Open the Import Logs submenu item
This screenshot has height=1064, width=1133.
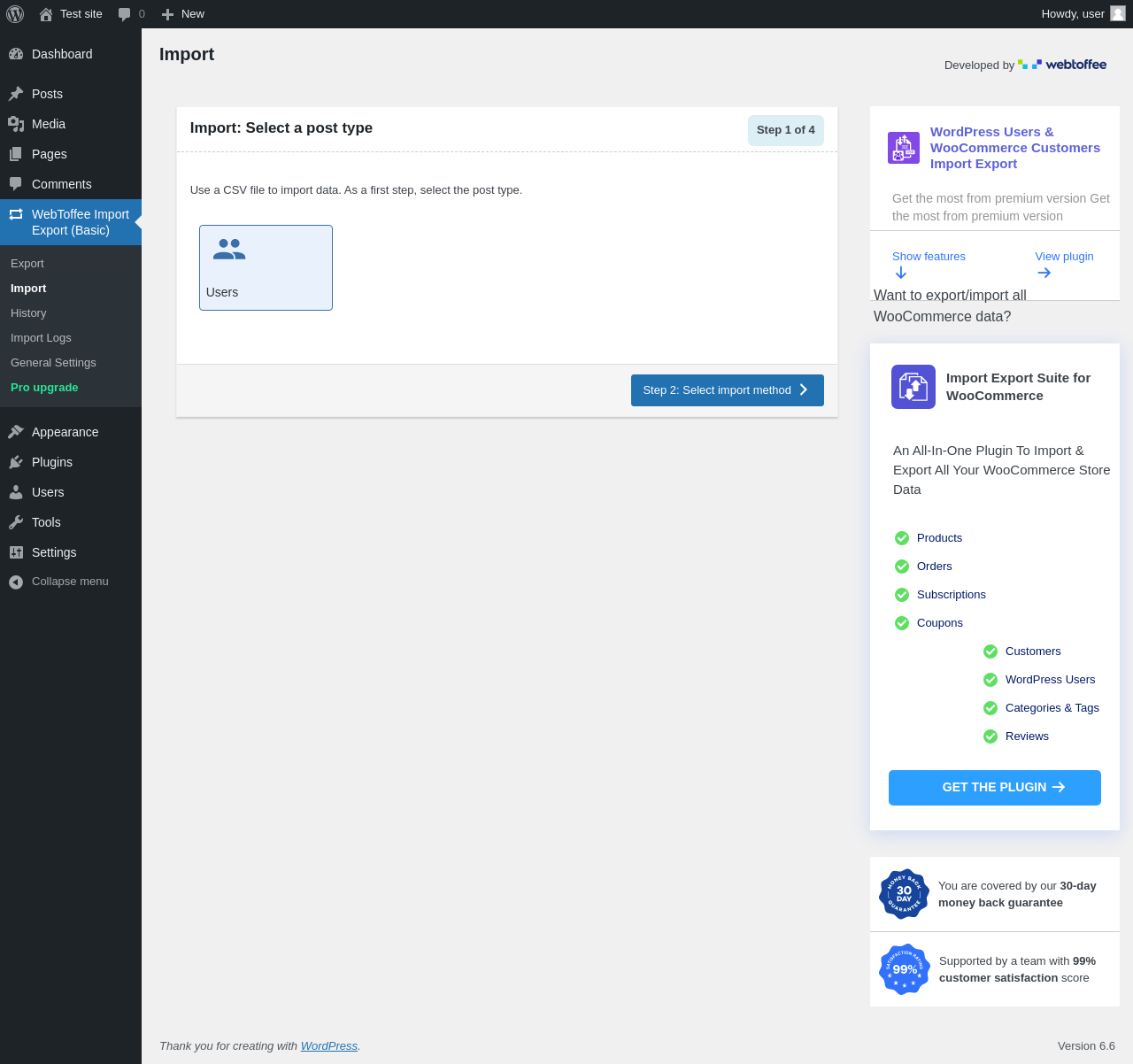(41, 338)
